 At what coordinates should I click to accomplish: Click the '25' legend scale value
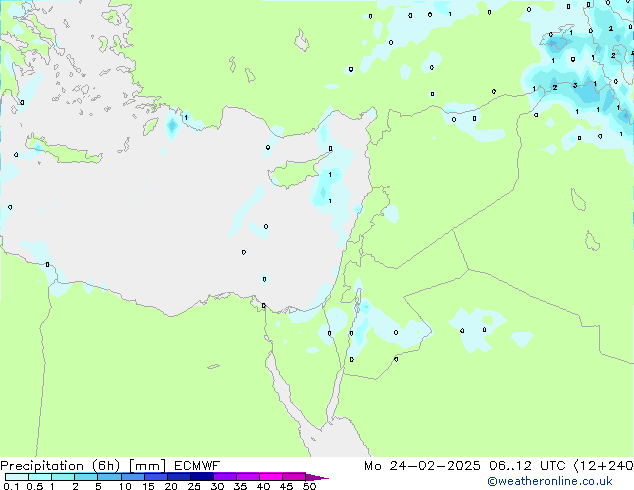(x=194, y=486)
